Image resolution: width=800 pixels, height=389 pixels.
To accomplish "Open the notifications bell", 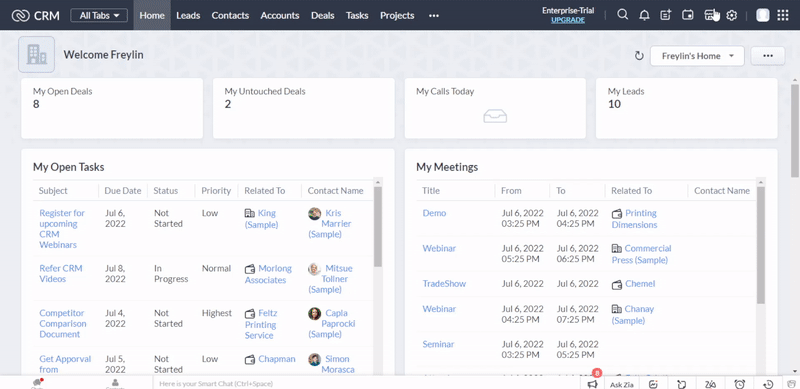I will (644, 15).
